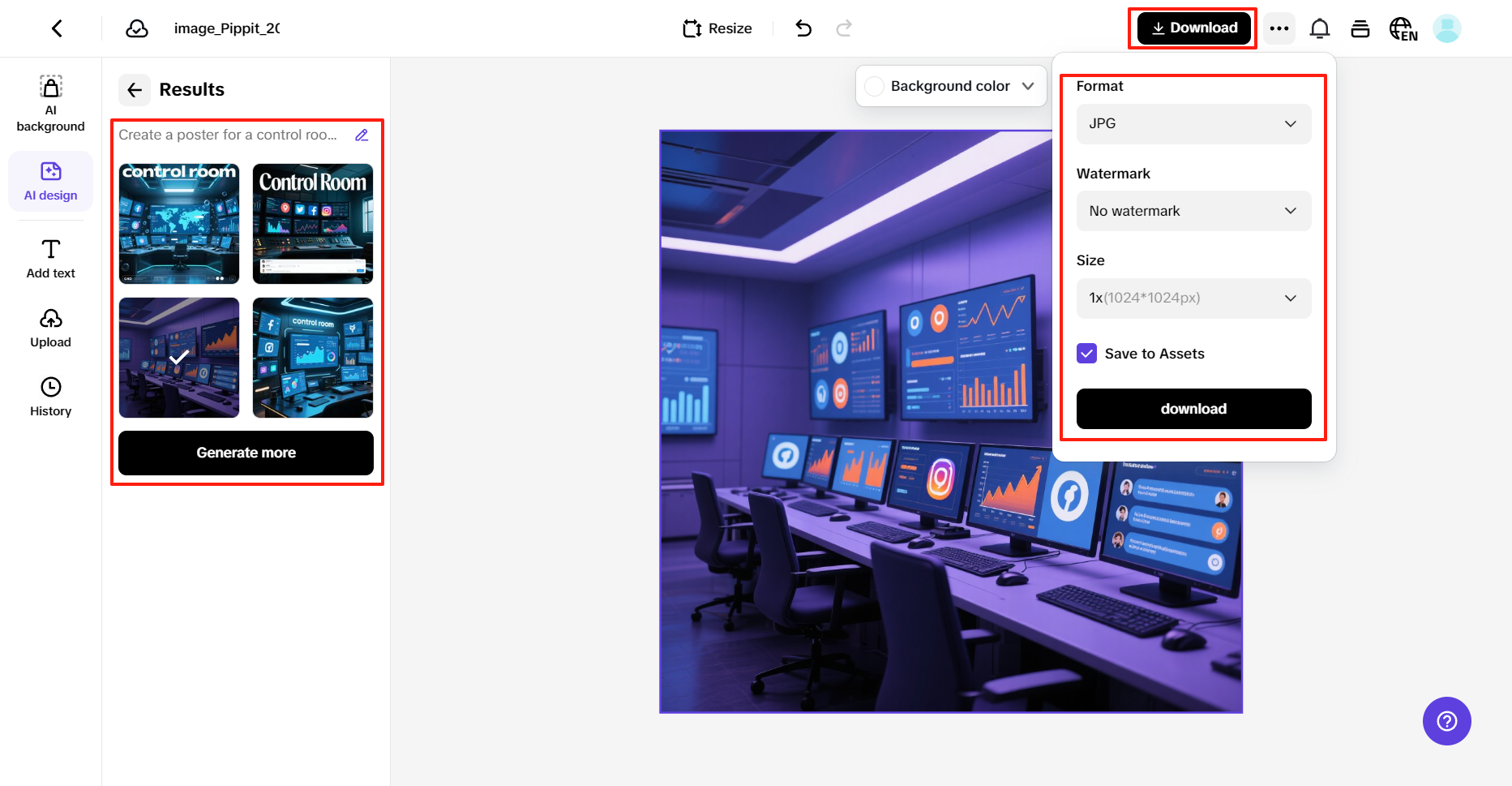Screen dimensions: 1512x786
Task: Redo the last undone action
Action: pyautogui.click(x=844, y=28)
